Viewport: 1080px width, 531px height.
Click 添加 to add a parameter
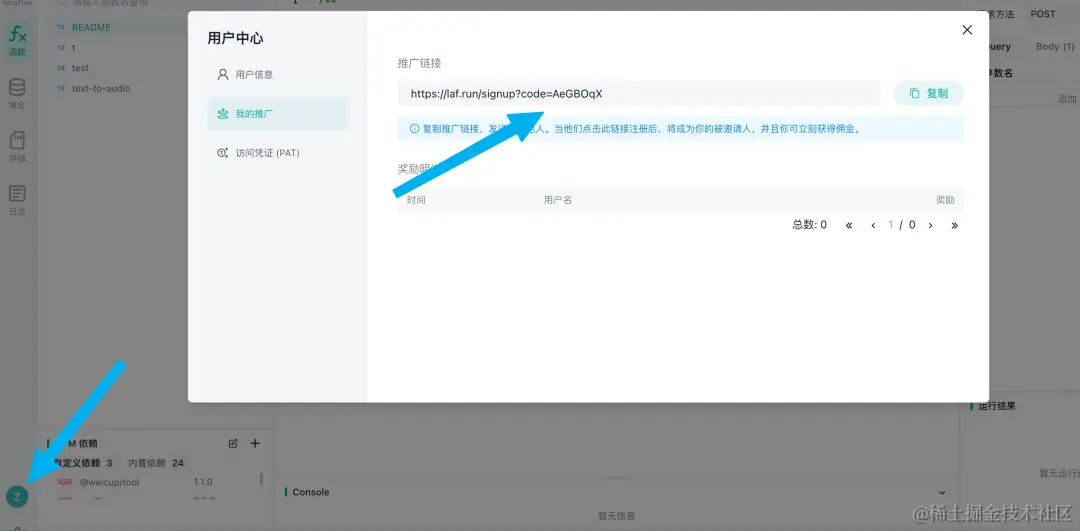pos(1067,99)
